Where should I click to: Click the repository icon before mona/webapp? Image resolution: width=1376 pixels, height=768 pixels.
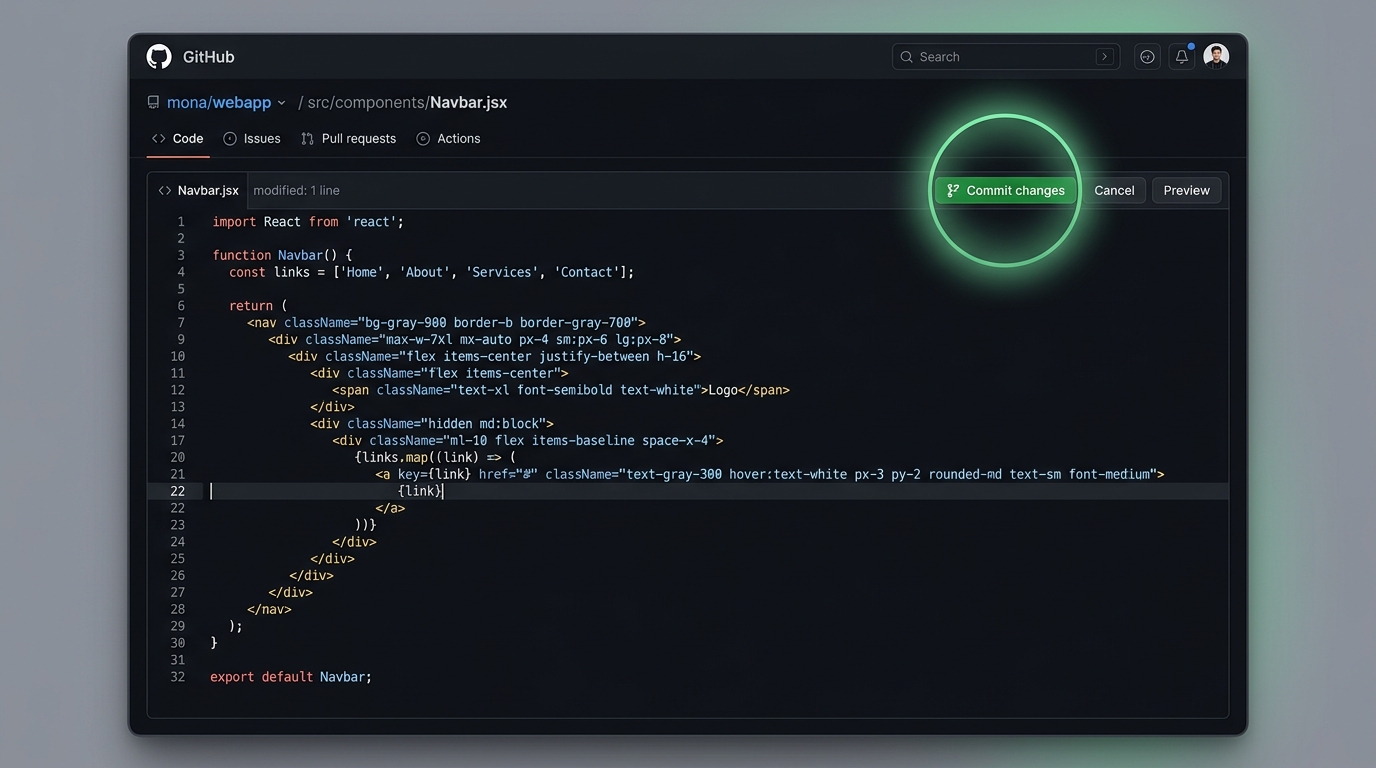coord(153,102)
